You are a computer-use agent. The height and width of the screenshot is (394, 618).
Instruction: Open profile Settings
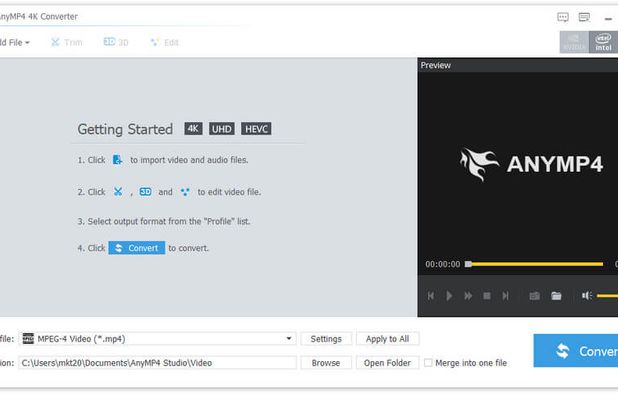pos(326,339)
